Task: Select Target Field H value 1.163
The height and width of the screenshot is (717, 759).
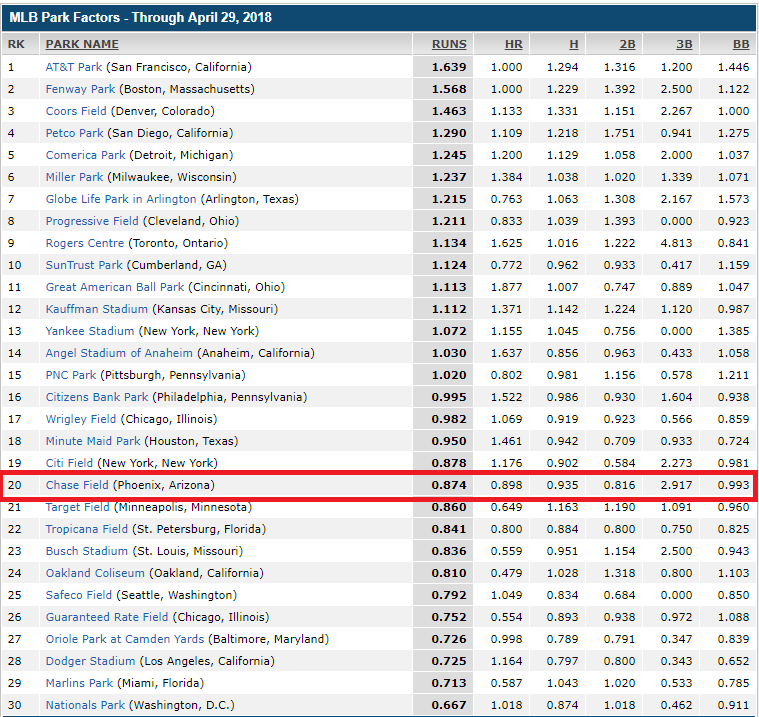Action: (x=562, y=507)
